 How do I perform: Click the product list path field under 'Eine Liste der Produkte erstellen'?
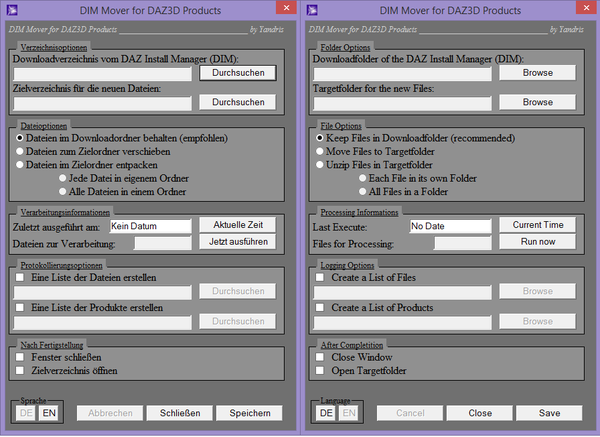point(103,323)
